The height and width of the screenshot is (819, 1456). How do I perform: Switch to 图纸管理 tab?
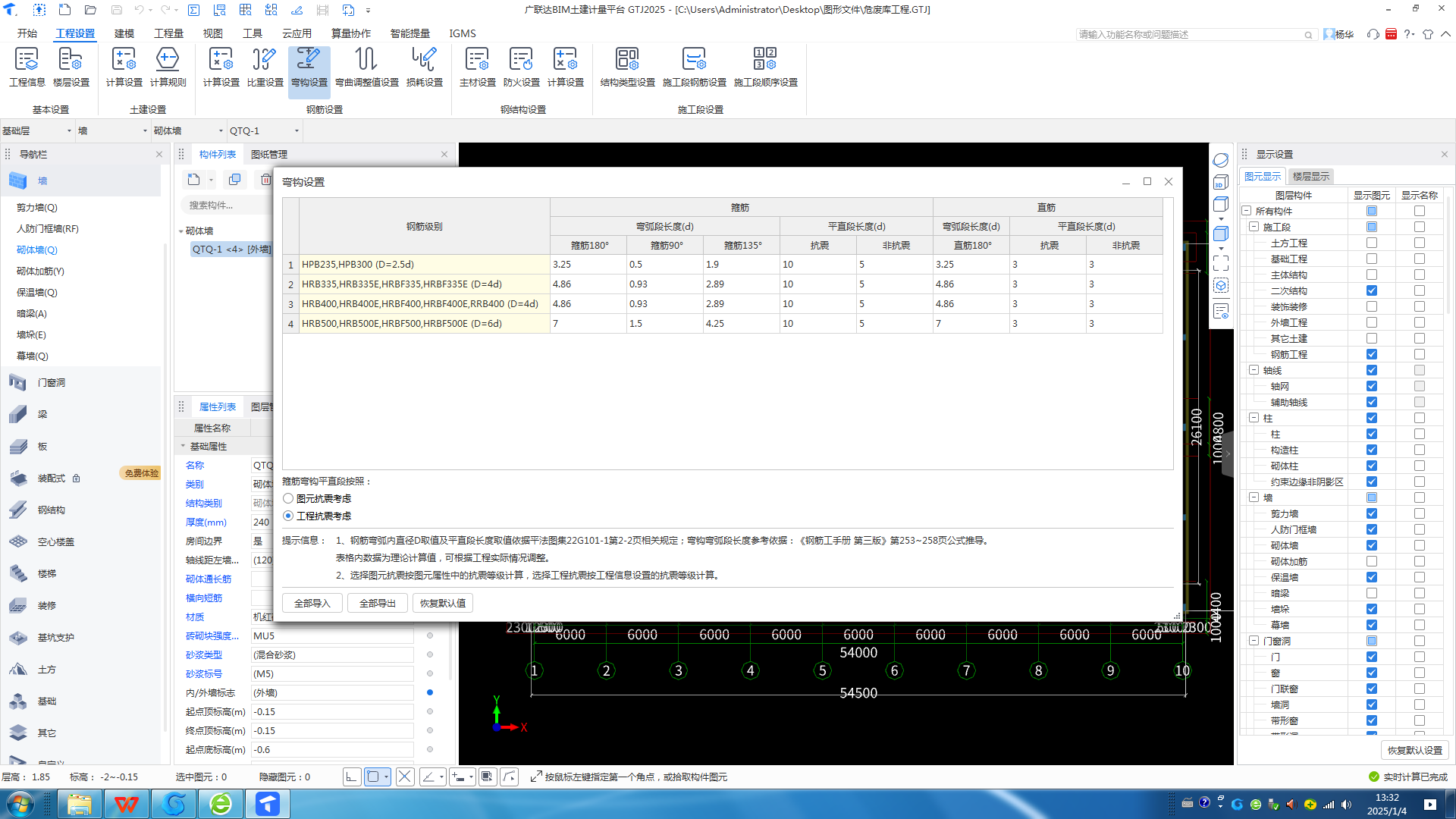pos(269,154)
